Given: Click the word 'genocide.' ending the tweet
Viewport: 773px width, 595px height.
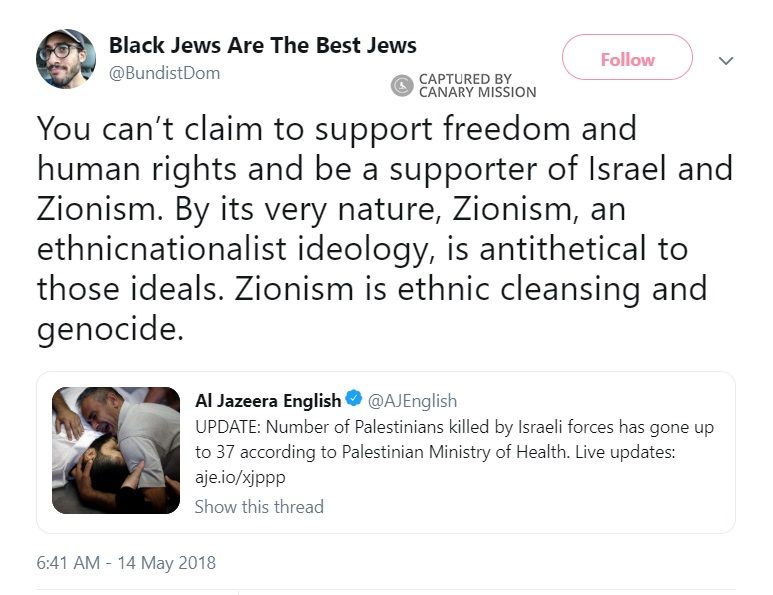Looking at the screenshot, I should [x=110, y=330].
